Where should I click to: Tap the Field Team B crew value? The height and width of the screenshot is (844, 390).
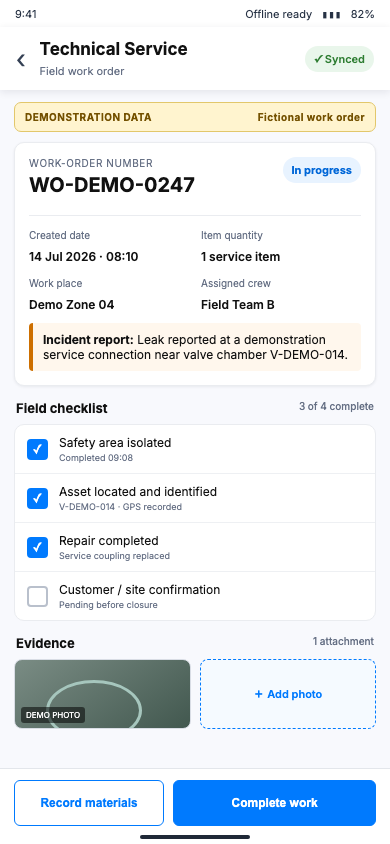[238, 305]
